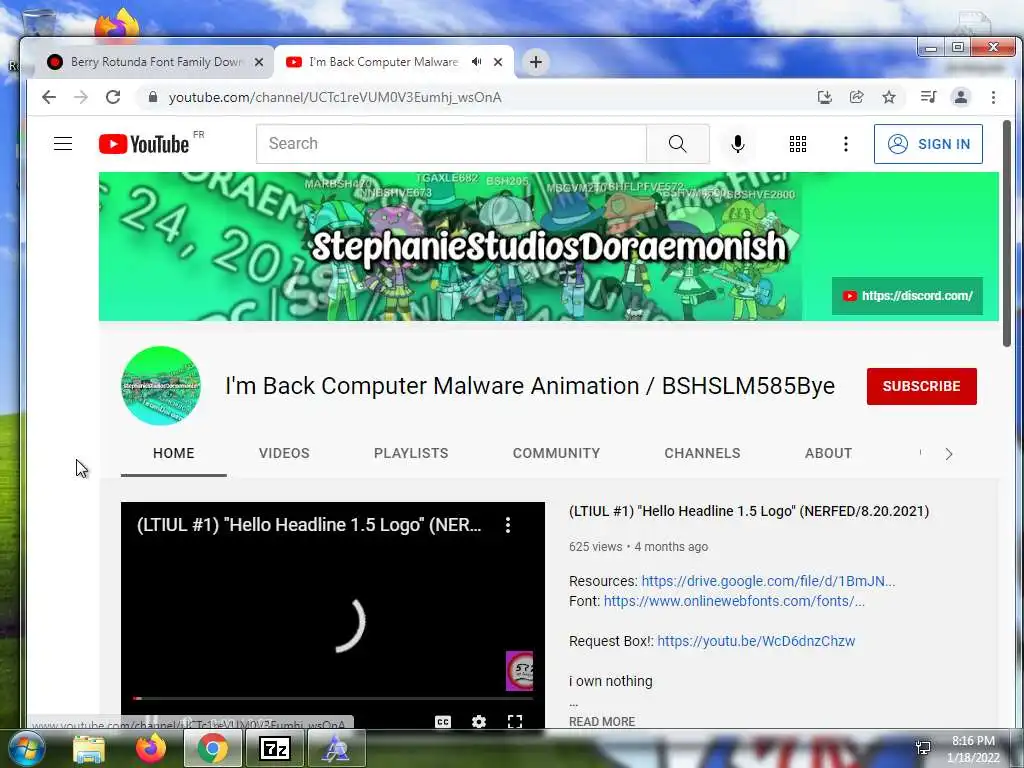Show more channel tabs with right chevron
Screen dimensions: 1024x768
tap(949, 454)
